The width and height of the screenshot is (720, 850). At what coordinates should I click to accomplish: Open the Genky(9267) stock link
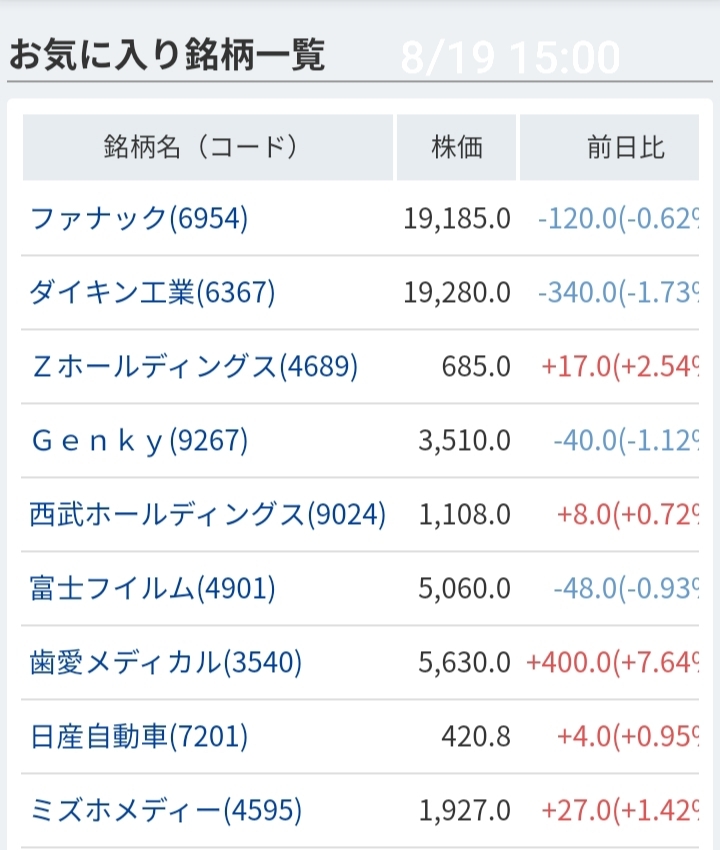[x=139, y=440]
